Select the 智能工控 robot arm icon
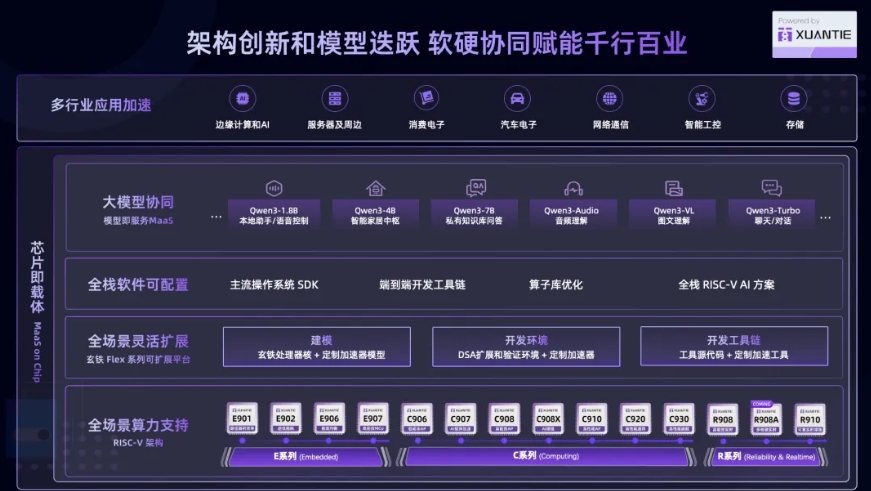Image resolution: width=871 pixels, height=491 pixels. 702,99
